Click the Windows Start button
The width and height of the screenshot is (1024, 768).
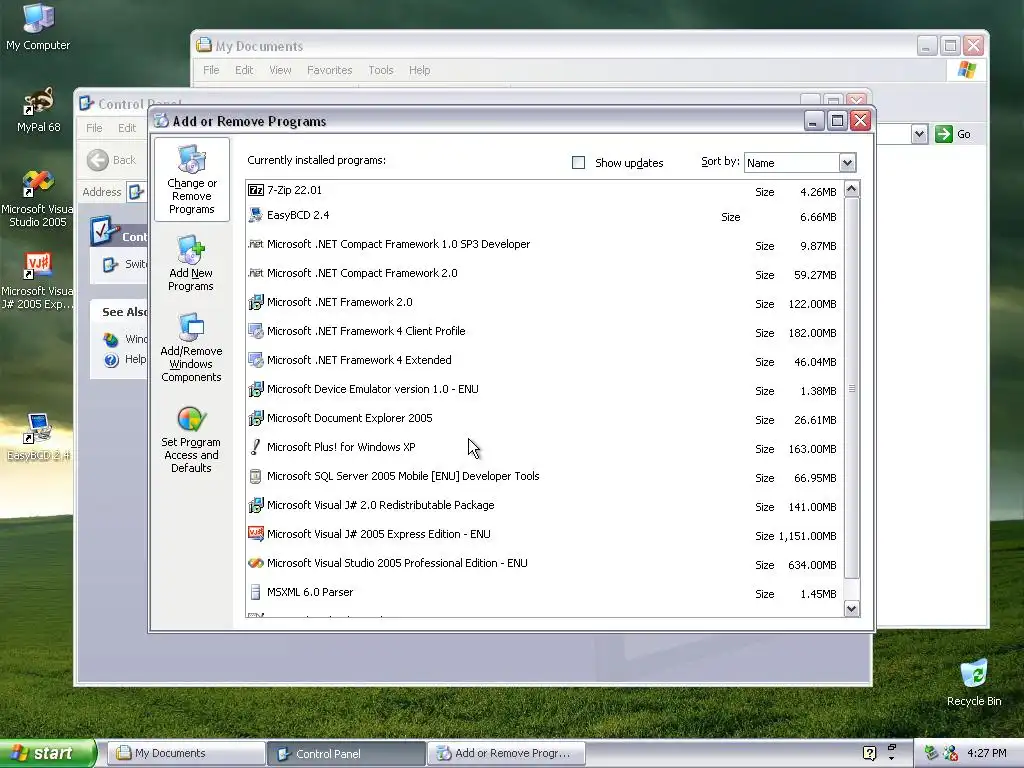click(x=48, y=754)
